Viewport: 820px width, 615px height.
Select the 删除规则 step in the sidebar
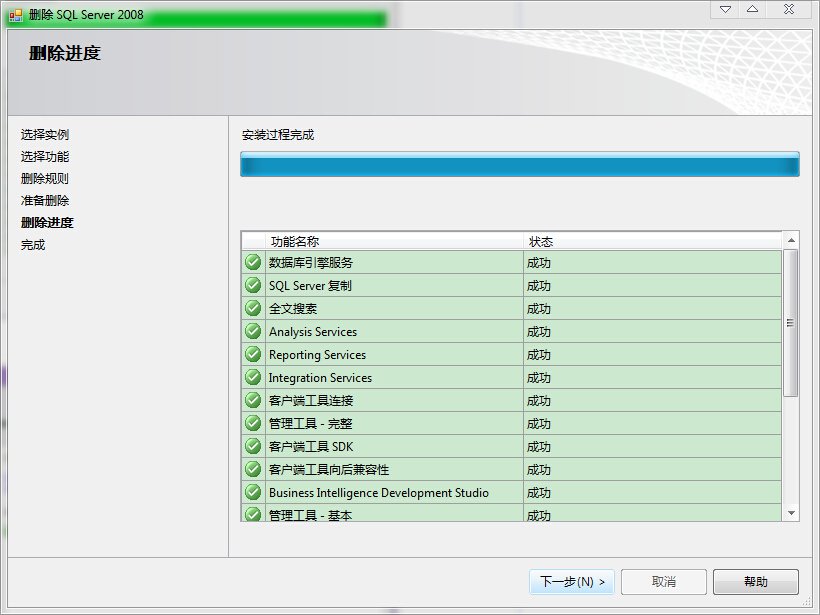(45, 179)
